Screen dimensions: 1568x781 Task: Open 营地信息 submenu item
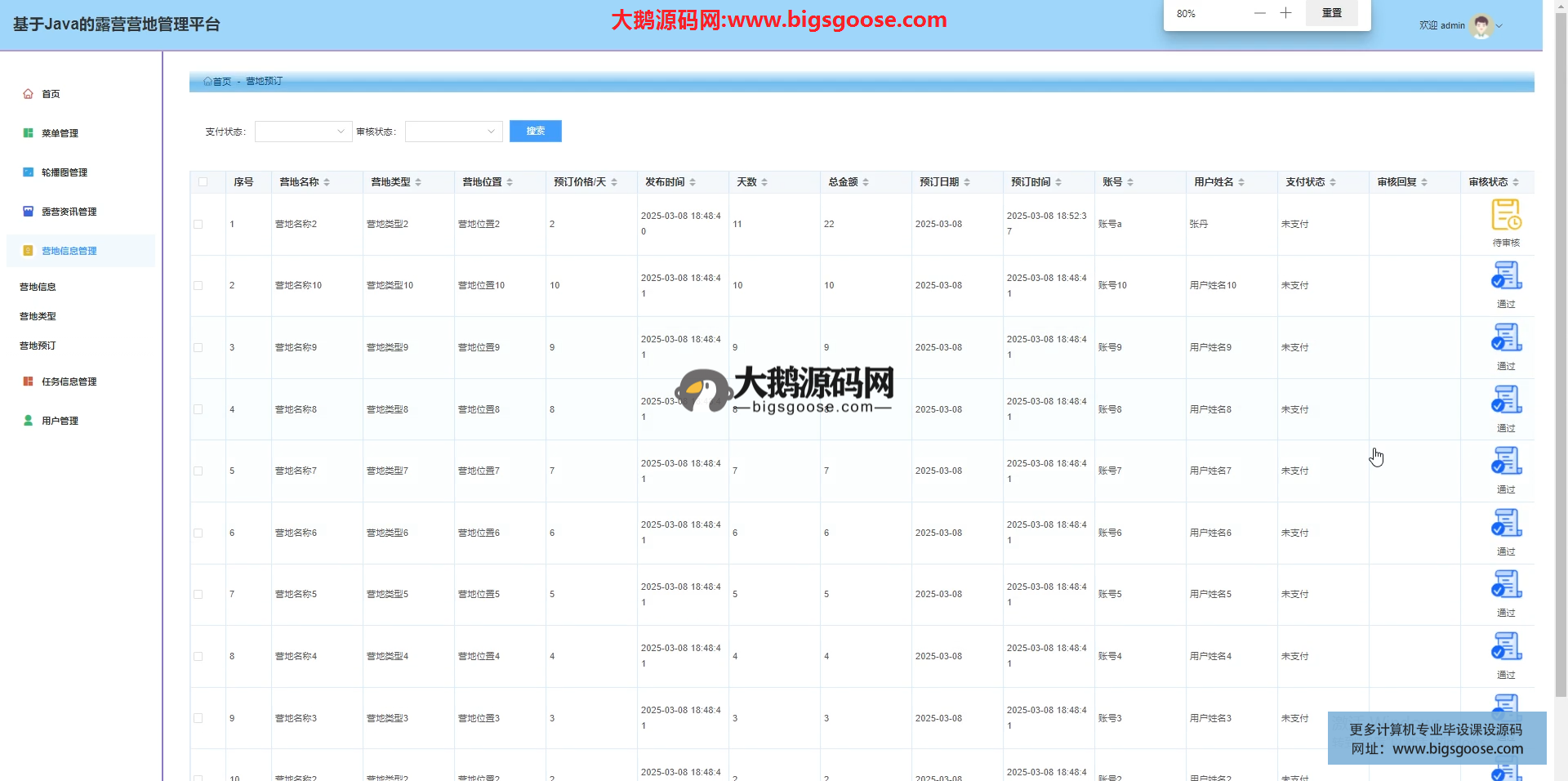click(38, 287)
